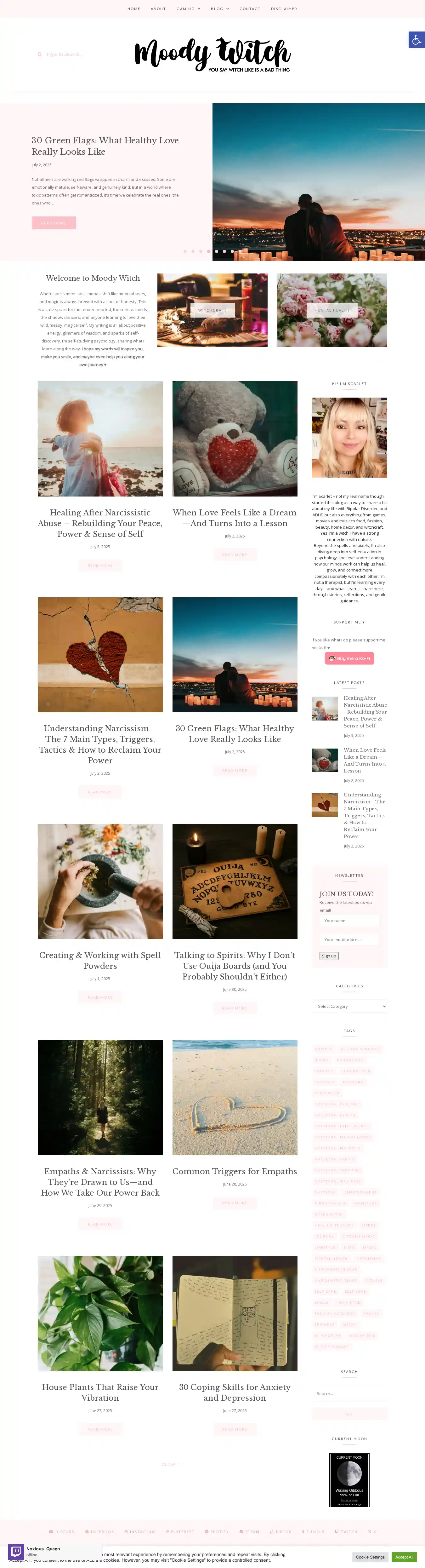Viewport: 425px width, 1568px height.
Task: Go to the About menu item
Action: pos(158,9)
